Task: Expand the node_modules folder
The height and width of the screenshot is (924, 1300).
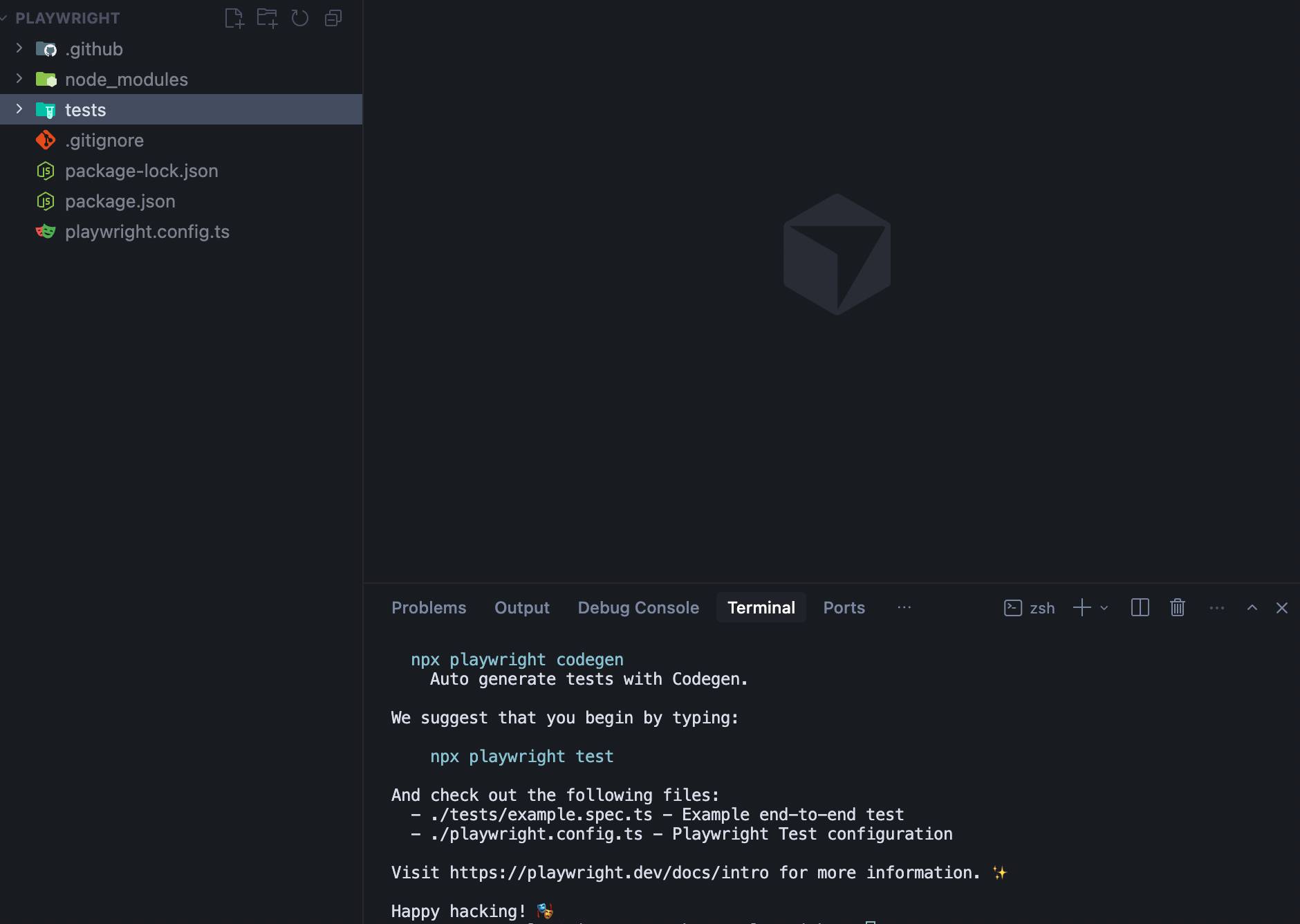Action: tap(19, 79)
